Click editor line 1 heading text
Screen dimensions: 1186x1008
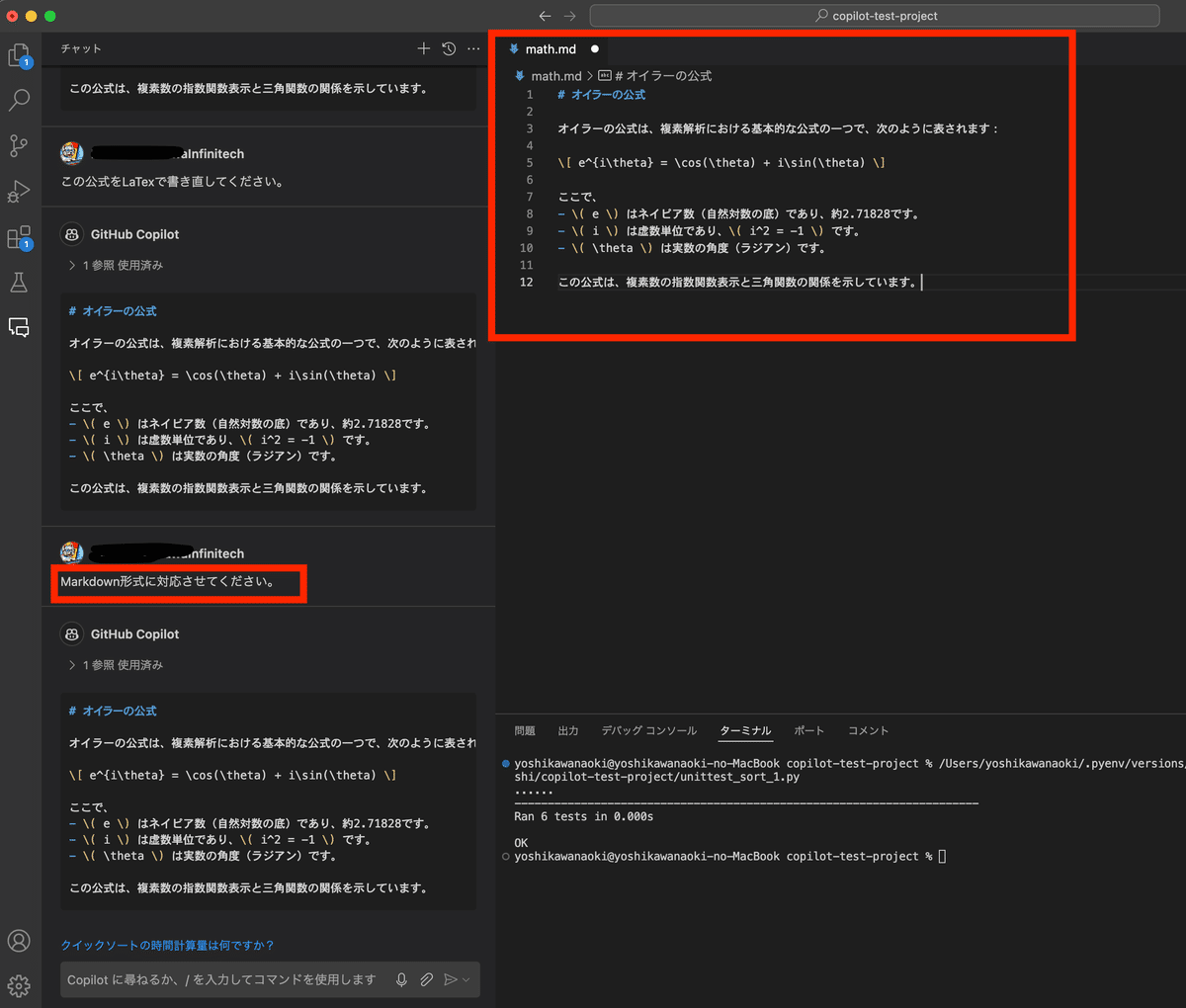[x=601, y=94]
